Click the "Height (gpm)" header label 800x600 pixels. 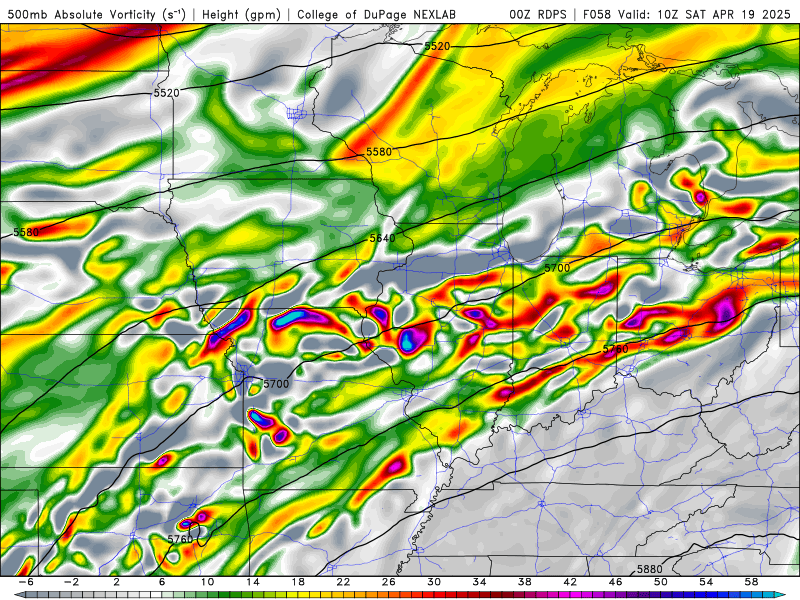(241, 14)
